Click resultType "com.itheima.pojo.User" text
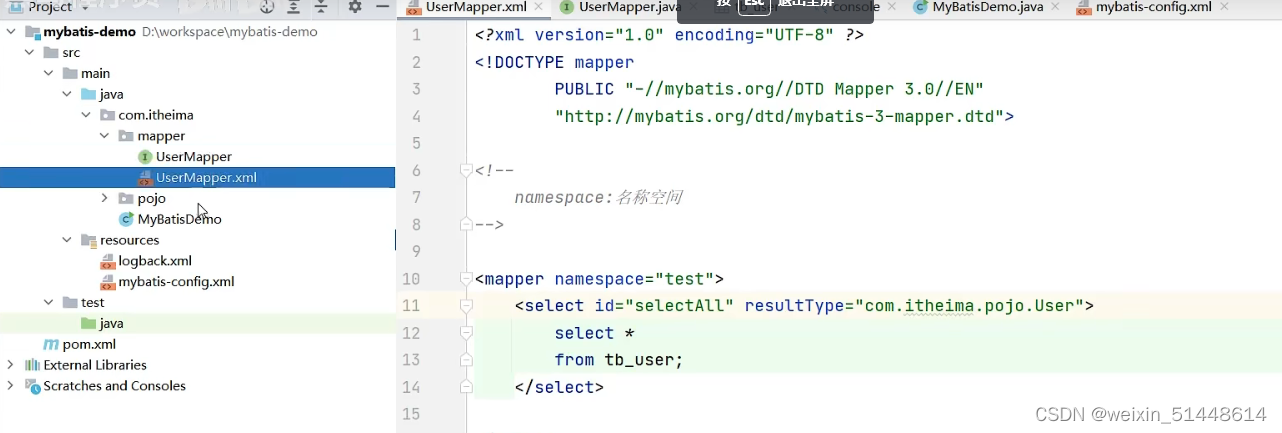The width and height of the screenshot is (1282, 433). [969, 306]
